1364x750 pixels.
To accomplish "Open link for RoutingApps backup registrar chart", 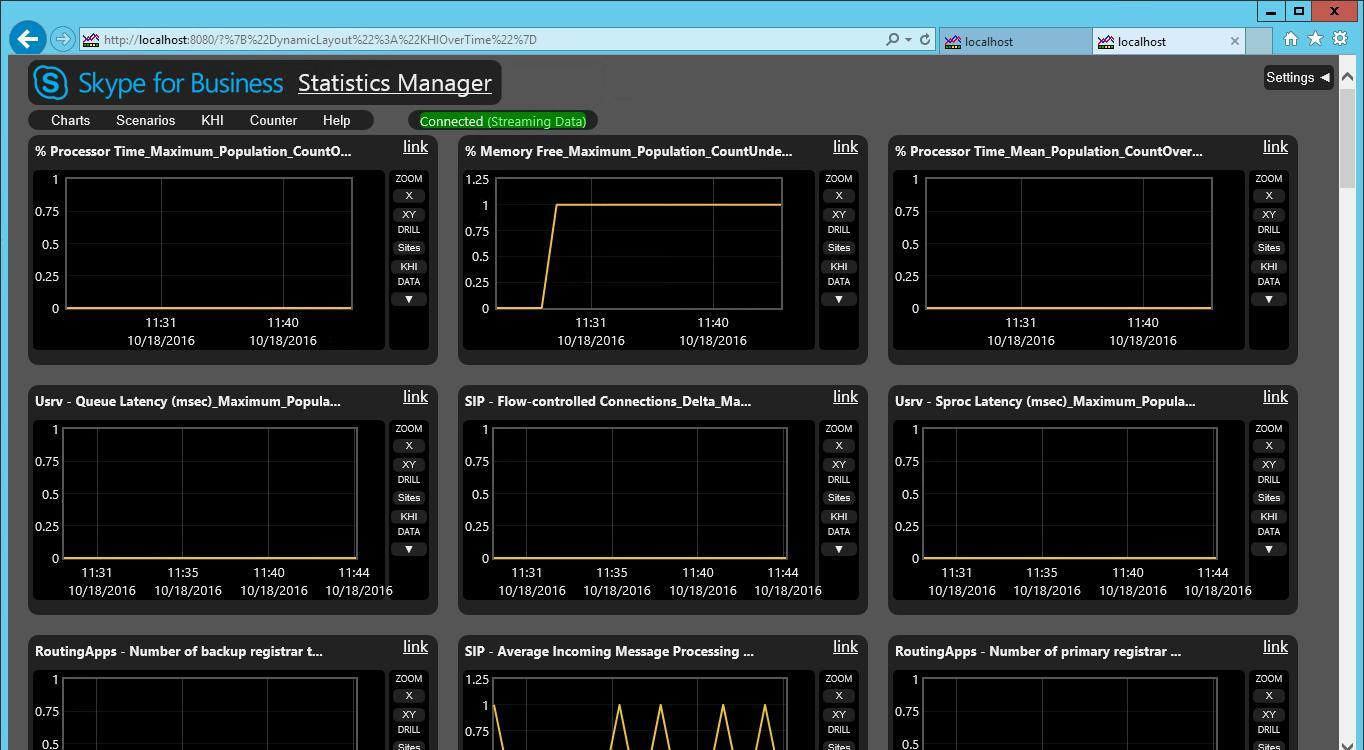I will tap(415, 647).
